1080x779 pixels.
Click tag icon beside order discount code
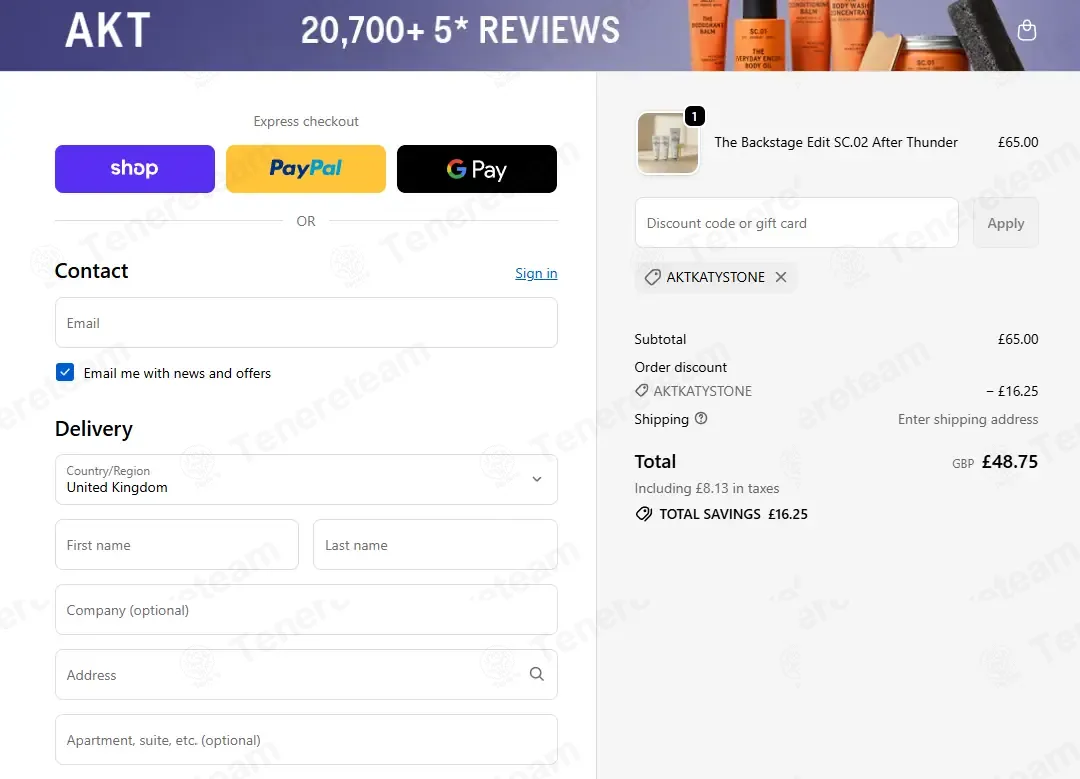[641, 391]
